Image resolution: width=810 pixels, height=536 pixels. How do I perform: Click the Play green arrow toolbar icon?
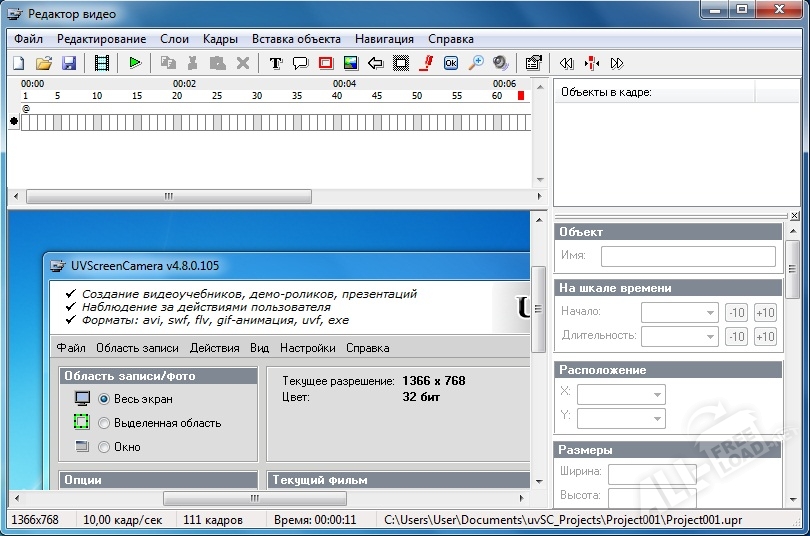pos(135,63)
